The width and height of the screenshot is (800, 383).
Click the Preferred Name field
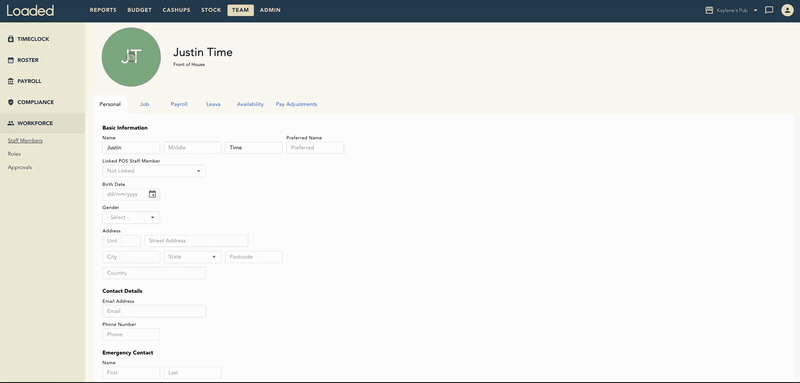(x=315, y=148)
